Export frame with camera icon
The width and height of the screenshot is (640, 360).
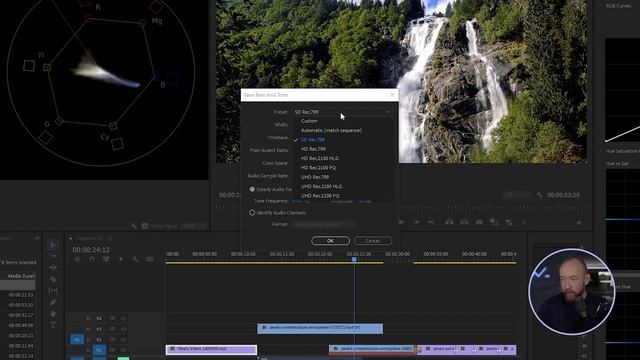479,222
